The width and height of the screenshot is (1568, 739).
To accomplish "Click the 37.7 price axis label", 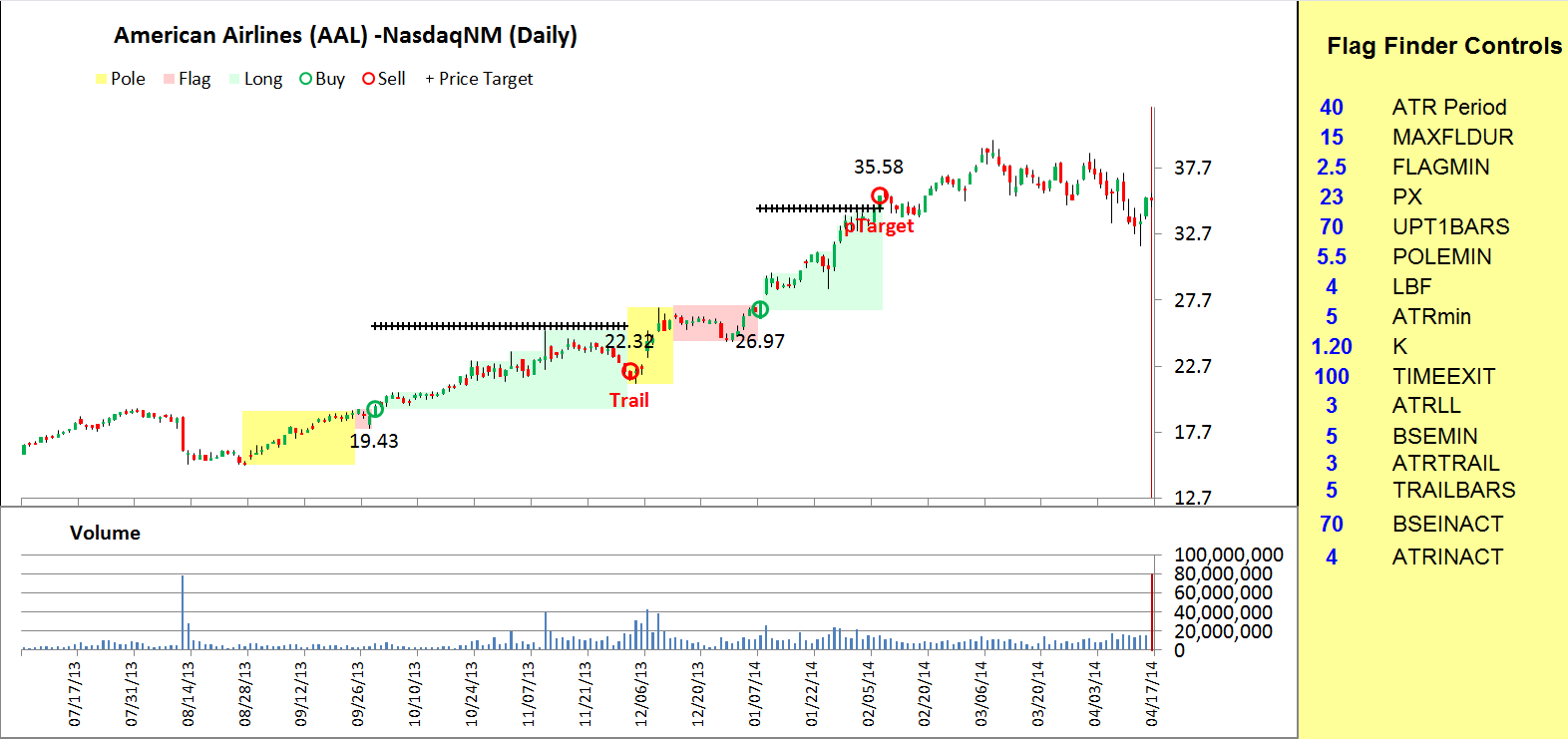I will click(x=1193, y=168).
